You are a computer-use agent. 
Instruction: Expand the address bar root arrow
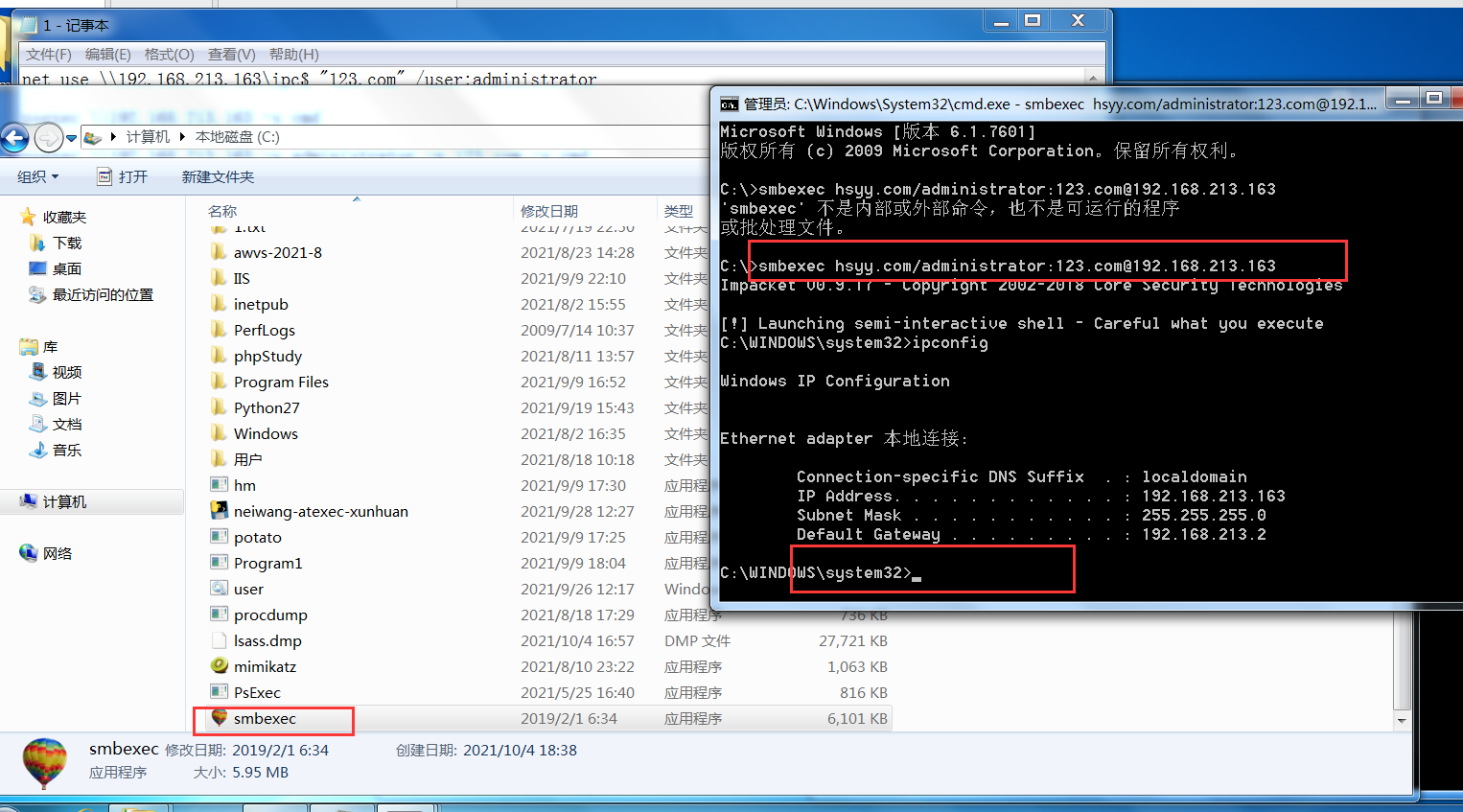113,137
